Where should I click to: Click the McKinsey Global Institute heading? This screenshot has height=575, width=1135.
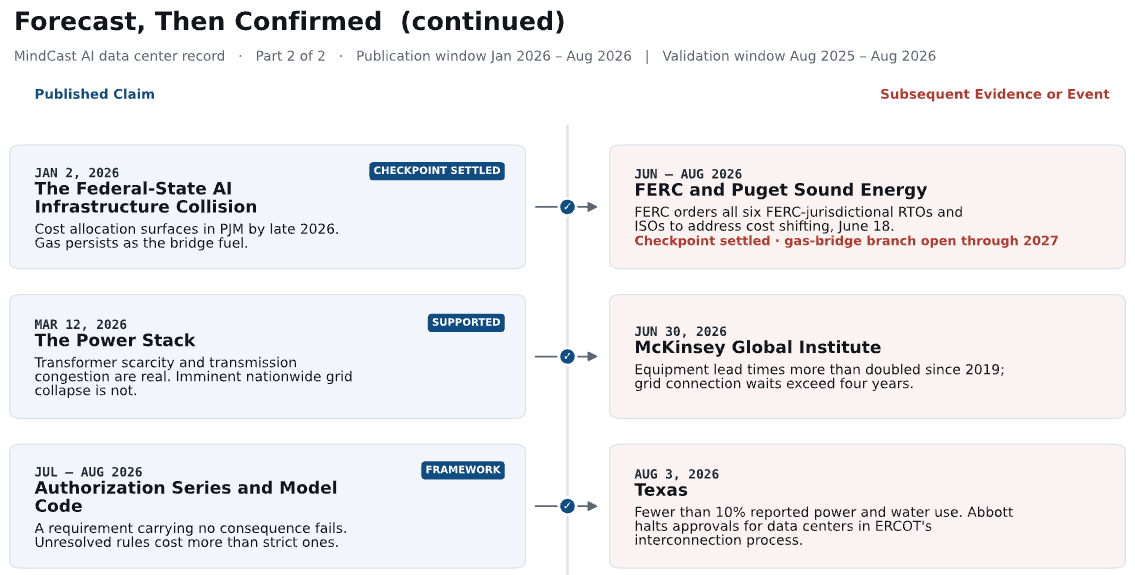tap(757, 348)
